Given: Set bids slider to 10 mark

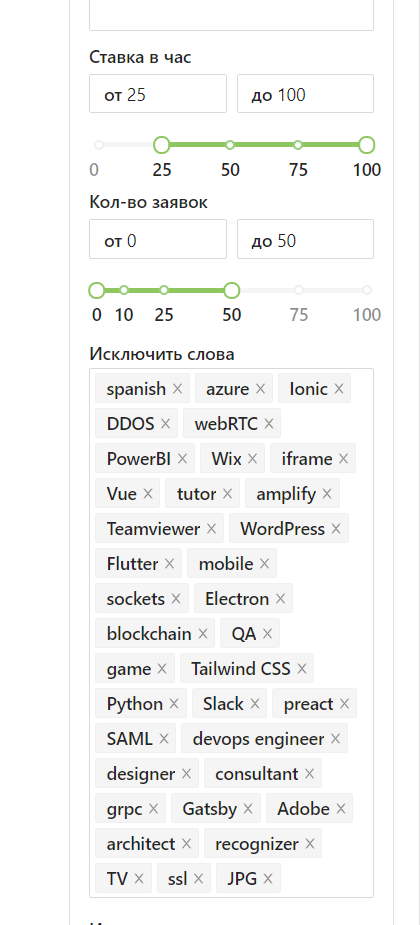Looking at the screenshot, I should 124,290.
